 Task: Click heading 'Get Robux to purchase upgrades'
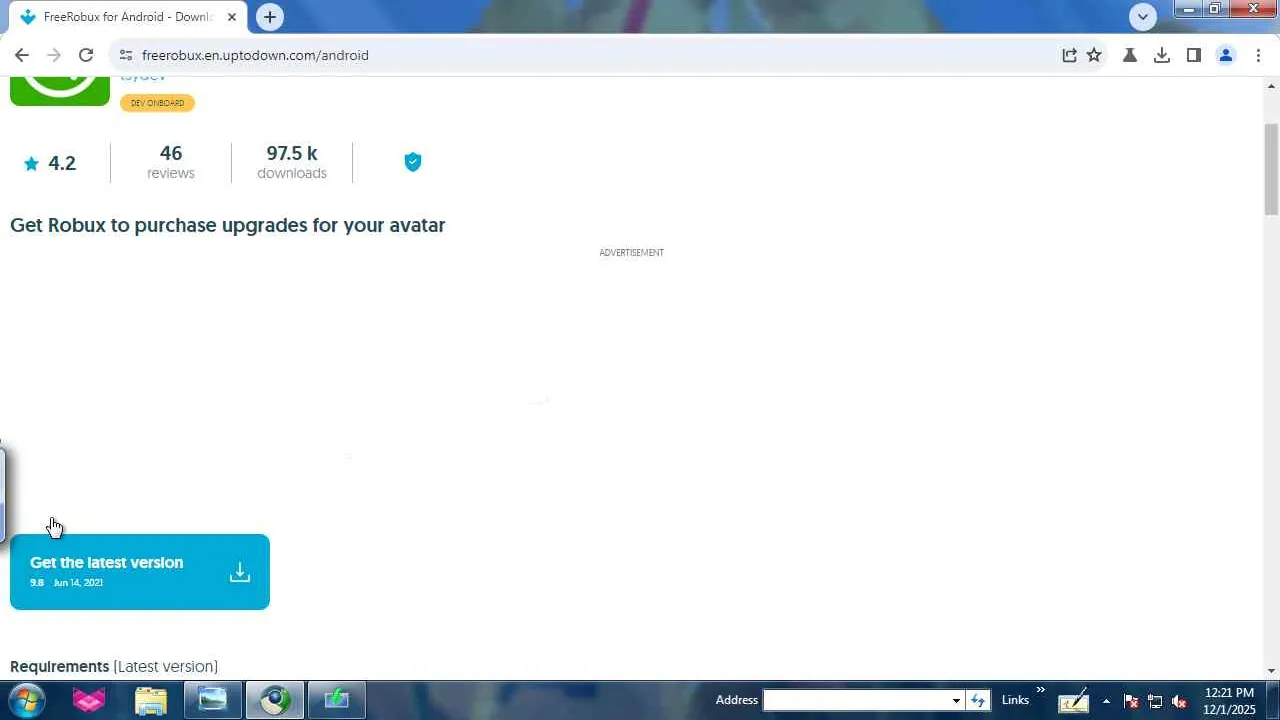point(227,225)
